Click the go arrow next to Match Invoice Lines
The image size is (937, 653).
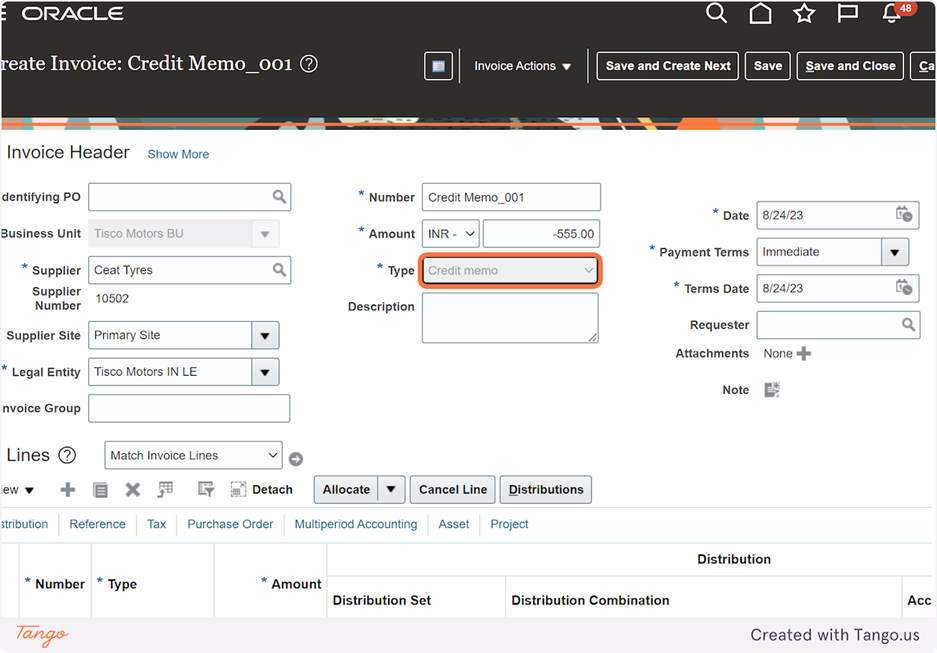tap(296, 458)
